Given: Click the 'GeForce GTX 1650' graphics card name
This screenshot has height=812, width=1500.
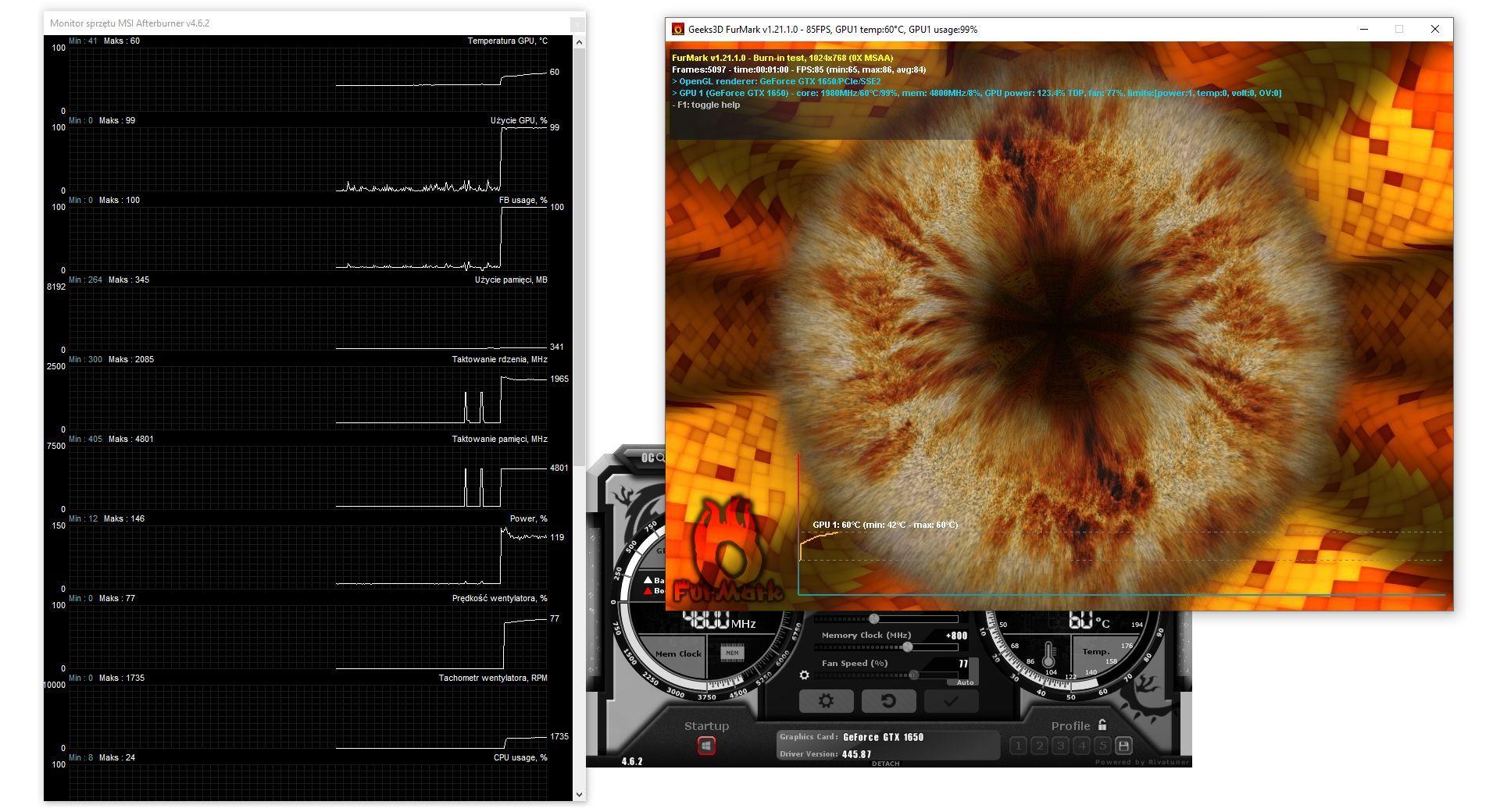Looking at the screenshot, I should pyautogui.click(x=883, y=737).
